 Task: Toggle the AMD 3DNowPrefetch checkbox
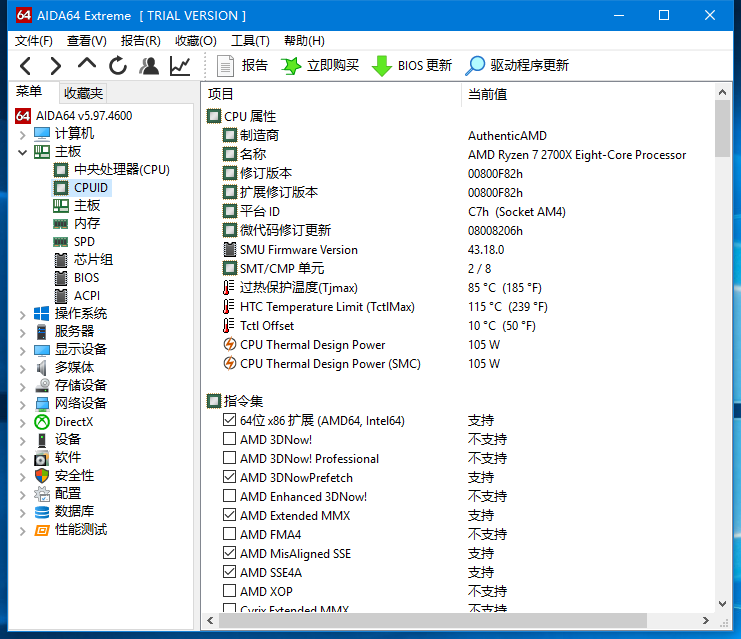click(229, 476)
